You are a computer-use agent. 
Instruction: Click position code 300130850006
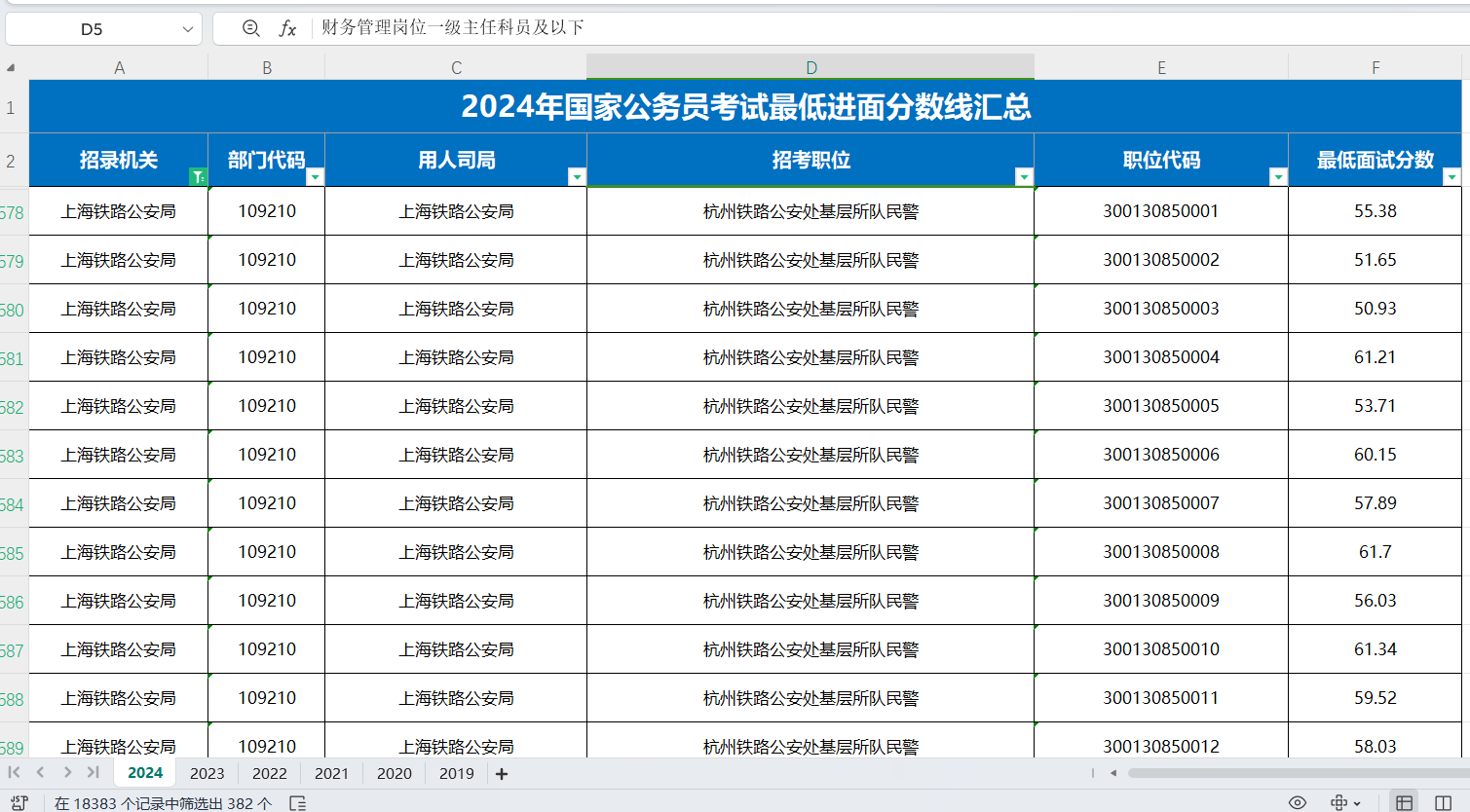coord(1161,455)
